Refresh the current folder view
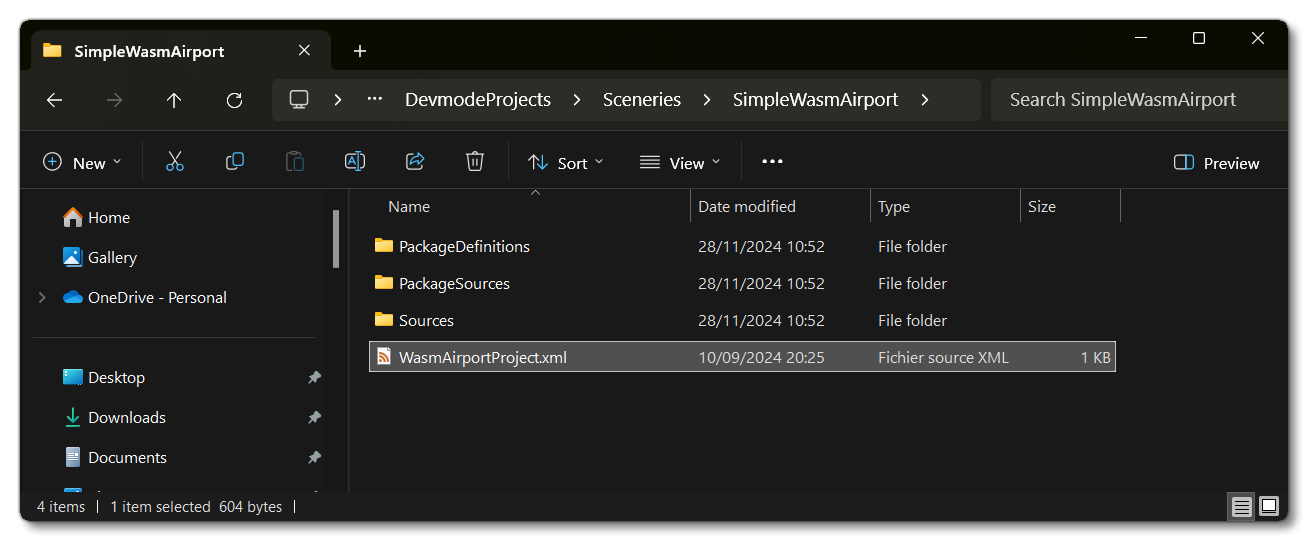1308x541 pixels. pos(234,100)
